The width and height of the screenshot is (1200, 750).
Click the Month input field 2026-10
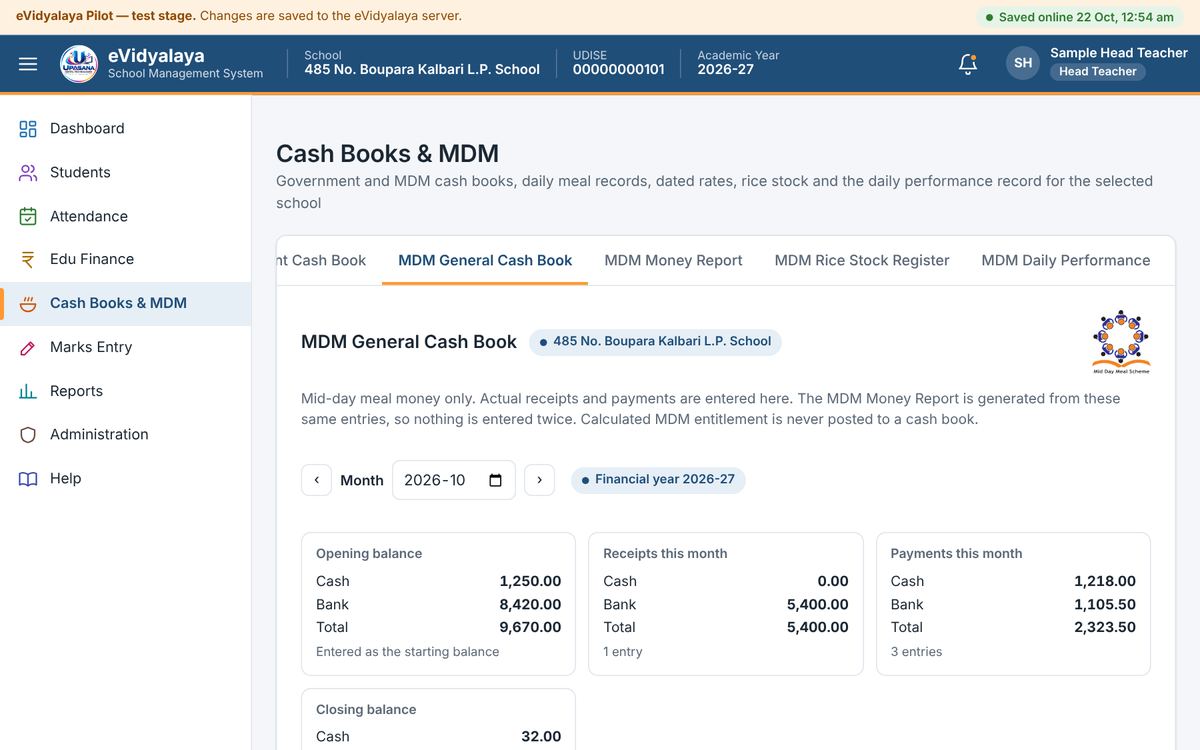(x=454, y=480)
